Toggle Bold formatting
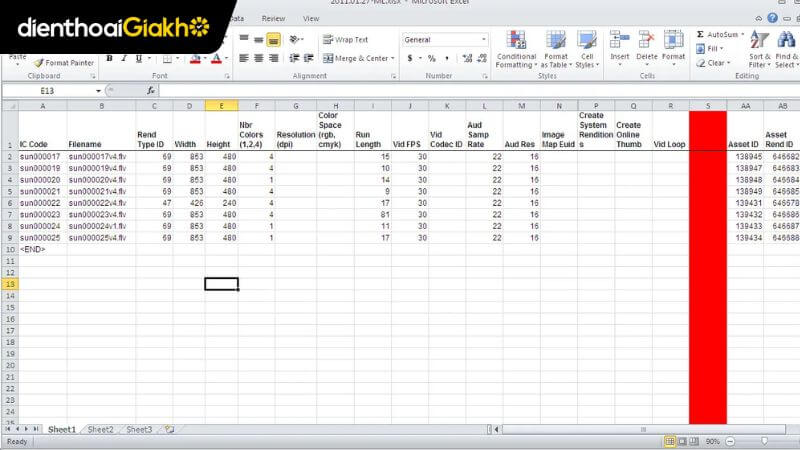 coord(109,59)
